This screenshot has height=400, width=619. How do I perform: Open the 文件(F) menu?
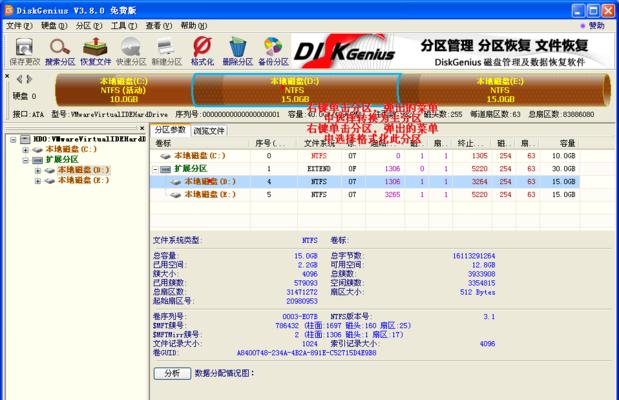(19, 26)
